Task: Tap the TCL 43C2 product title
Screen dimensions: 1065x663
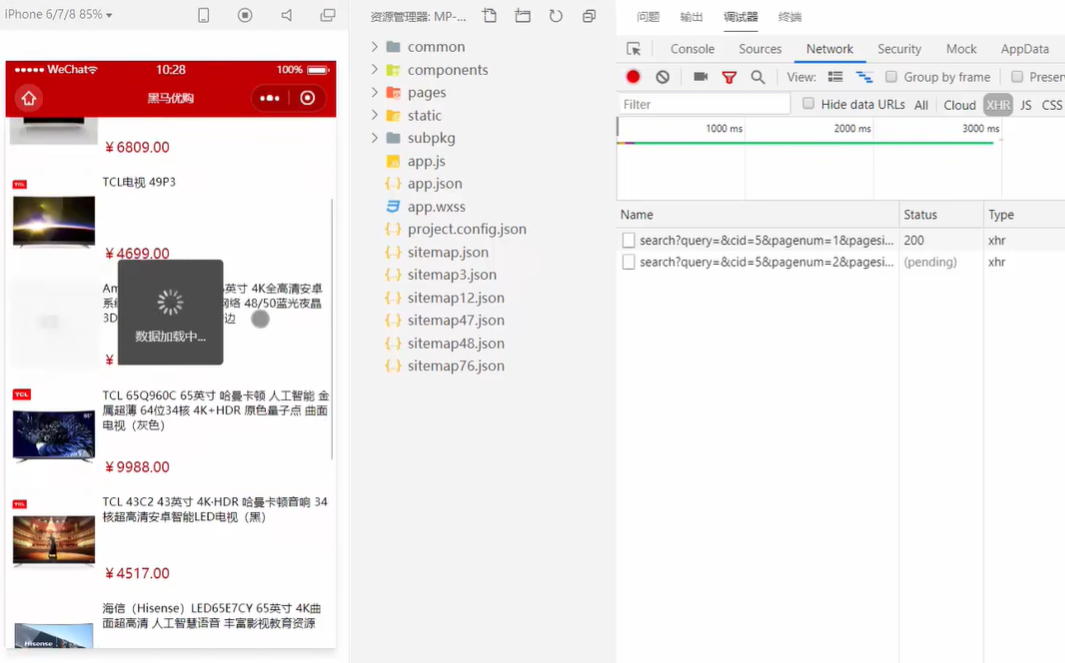Action: click(x=215, y=509)
